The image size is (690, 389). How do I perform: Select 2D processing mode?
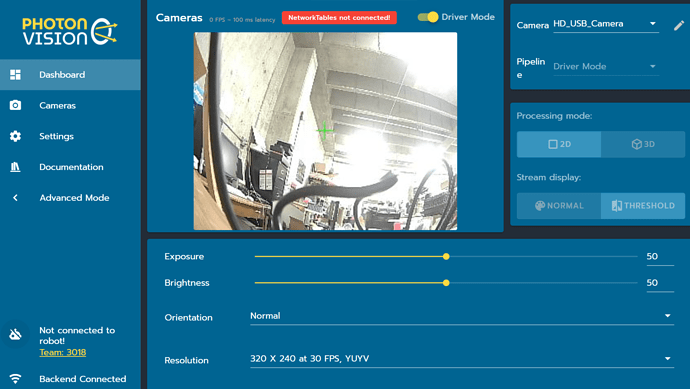(559, 144)
